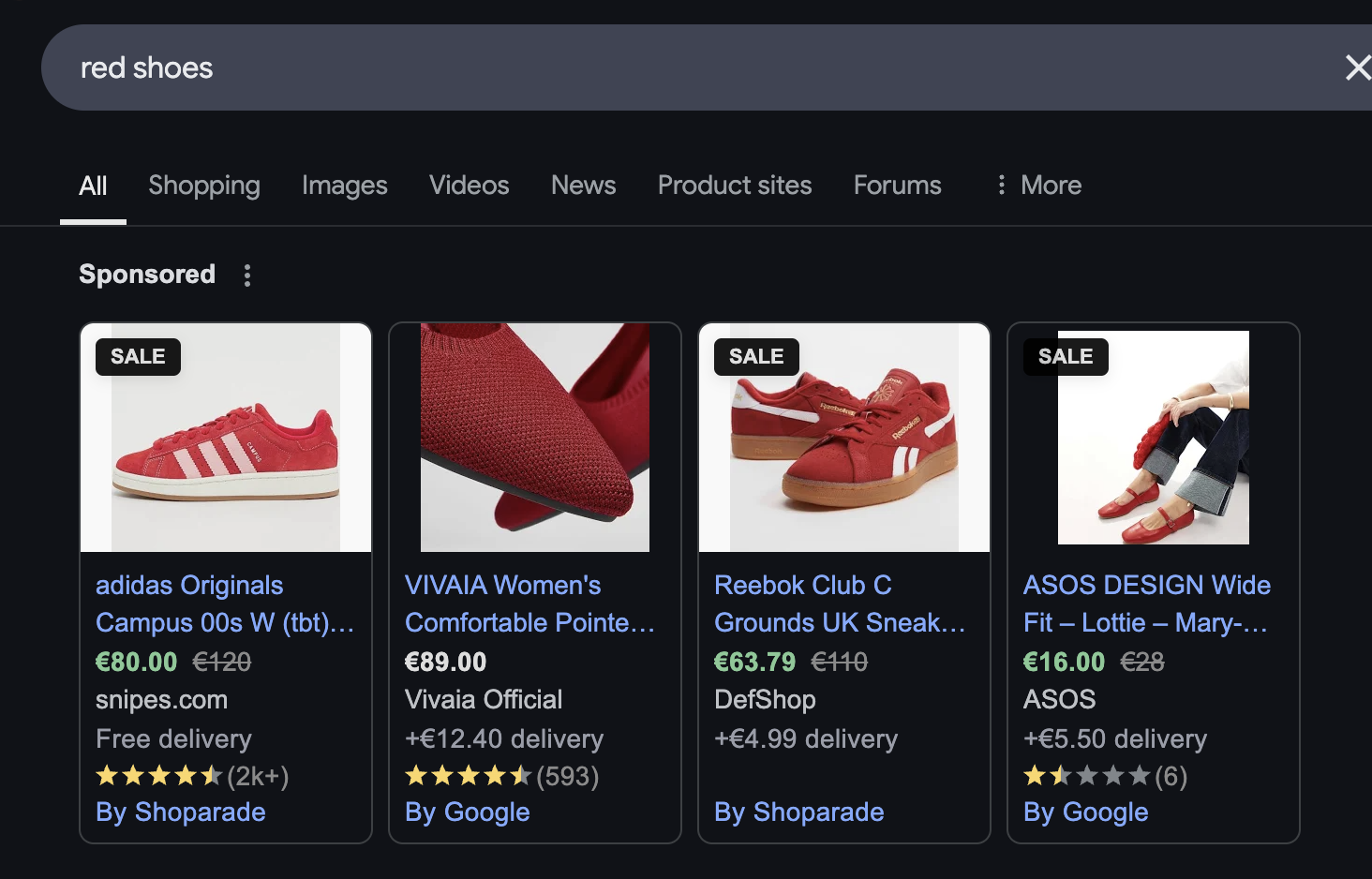
Task: Switch to the Images tab
Action: click(x=345, y=186)
